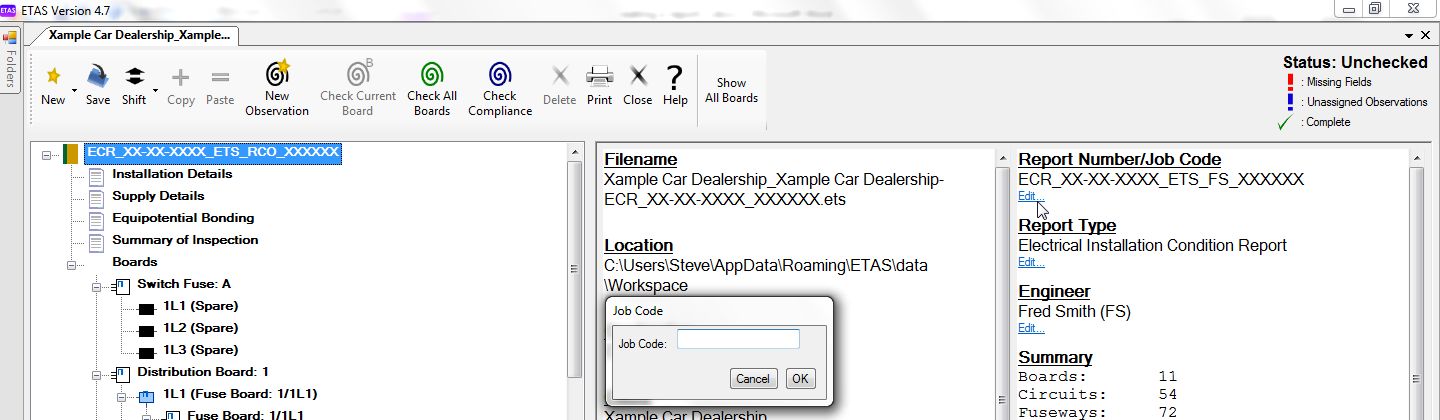Collapse the root report tree node
Viewport: 1440px width, 420px height.
point(46,154)
